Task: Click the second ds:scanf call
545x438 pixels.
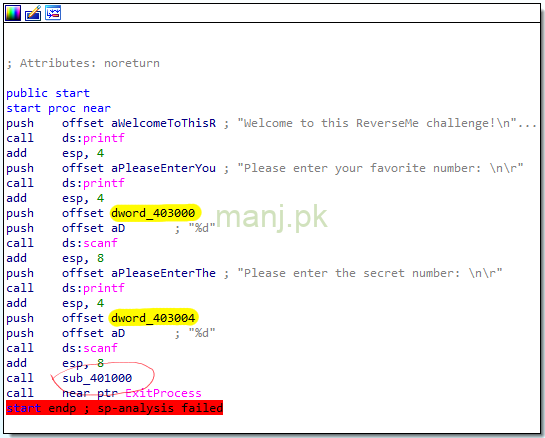Action: pyautogui.click(x=90, y=348)
